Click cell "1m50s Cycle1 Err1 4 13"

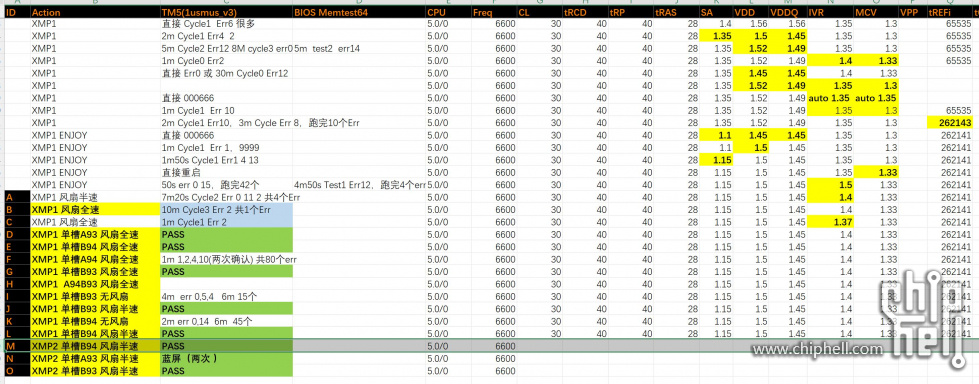[226, 160]
